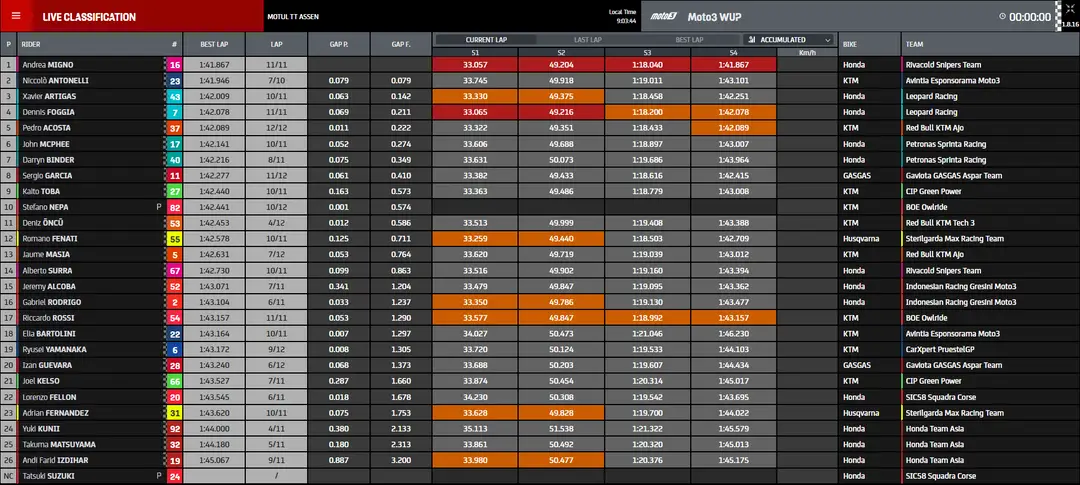The image size is (1080, 485).
Task: Click number badge 16 of Migno
Action: [x=174, y=65]
